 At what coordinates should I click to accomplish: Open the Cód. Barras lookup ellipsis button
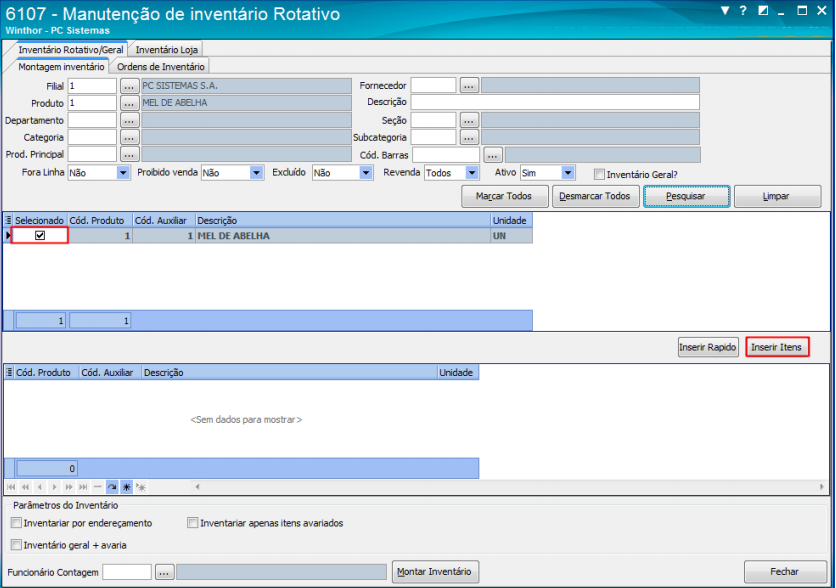[x=493, y=155]
